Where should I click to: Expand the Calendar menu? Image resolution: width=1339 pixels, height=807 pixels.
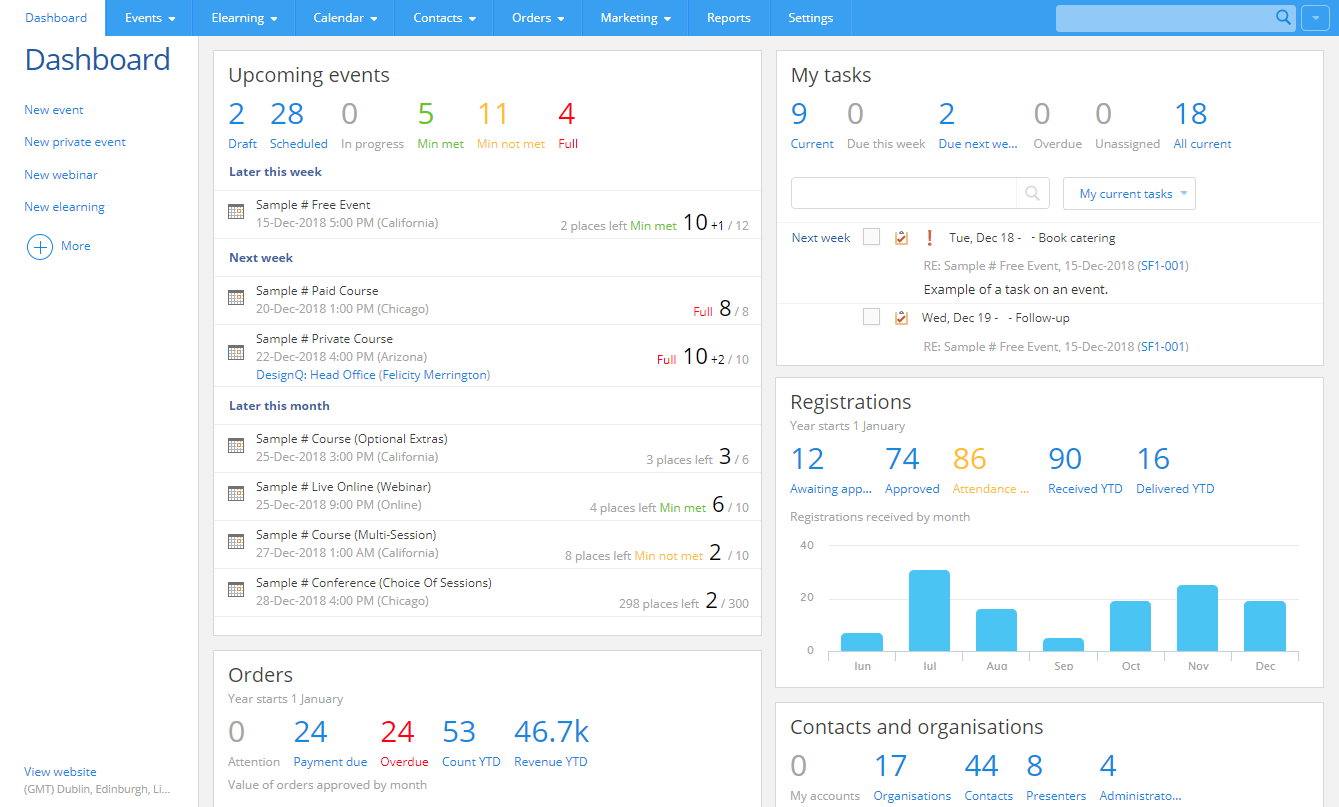pyautogui.click(x=345, y=18)
